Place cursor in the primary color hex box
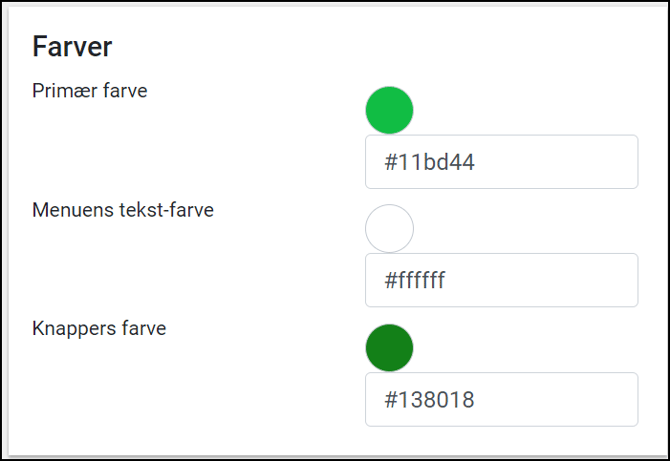The height and width of the screenshot is (461, 670). tap(501, 162)
